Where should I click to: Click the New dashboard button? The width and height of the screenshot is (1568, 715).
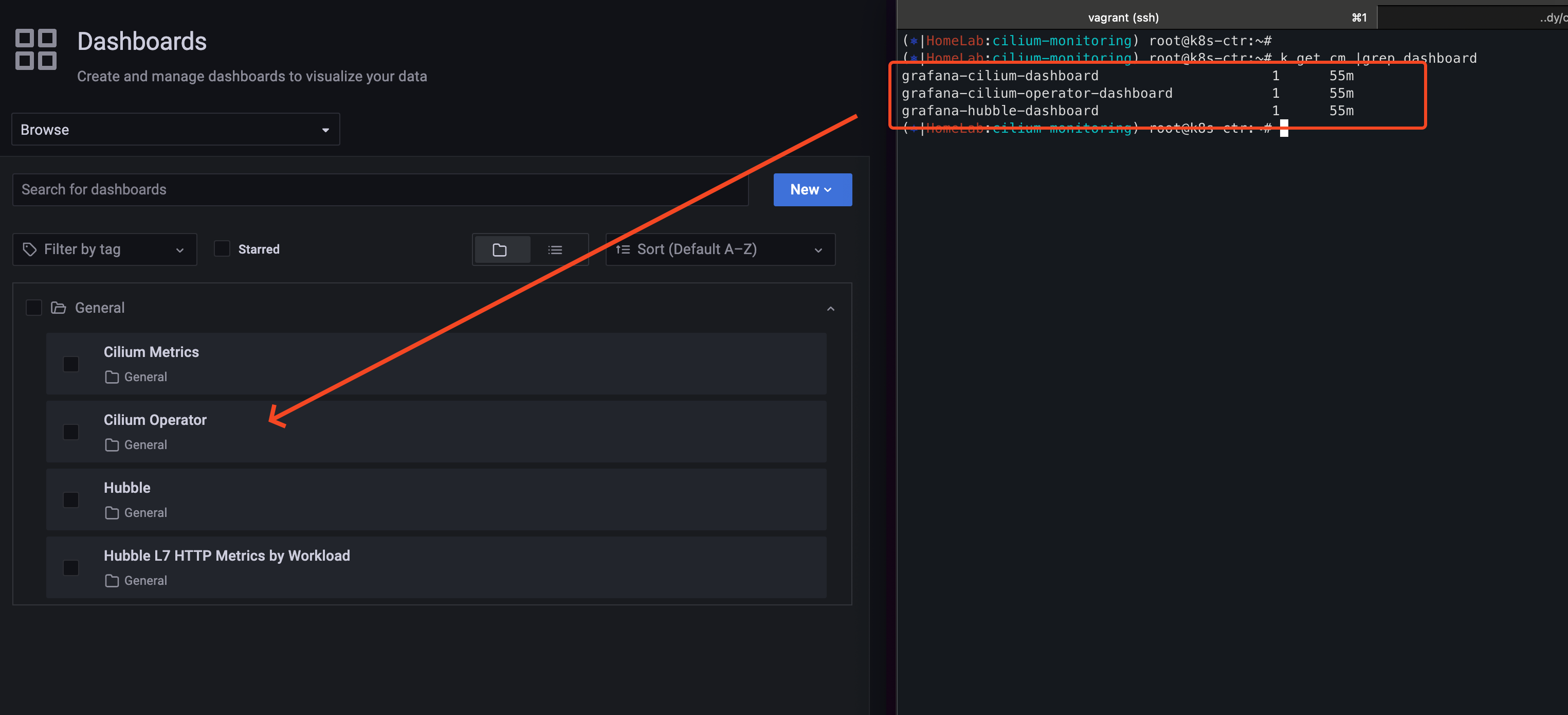click(812, 189)
